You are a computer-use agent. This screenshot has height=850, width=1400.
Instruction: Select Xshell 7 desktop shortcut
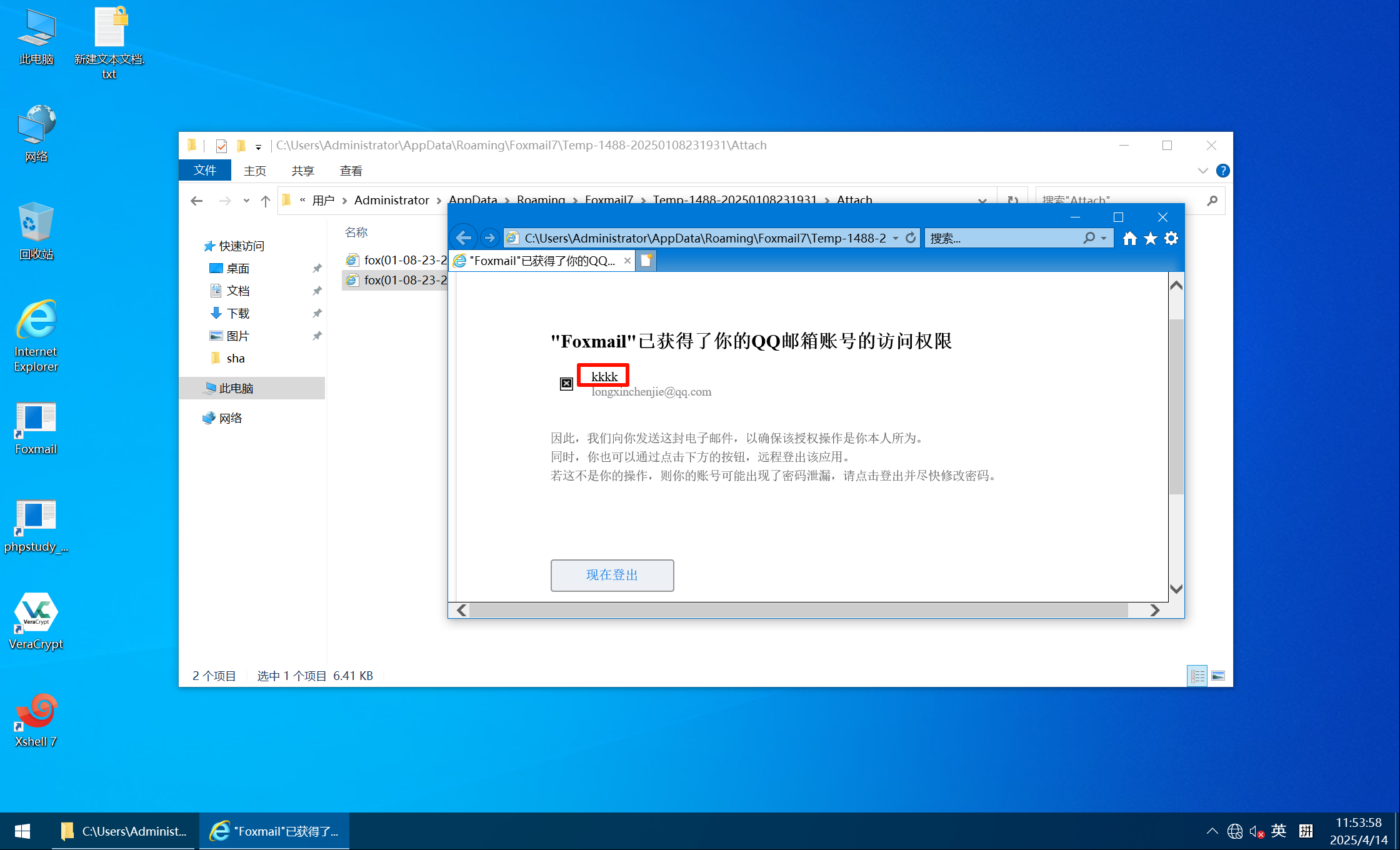coord(36,720)
